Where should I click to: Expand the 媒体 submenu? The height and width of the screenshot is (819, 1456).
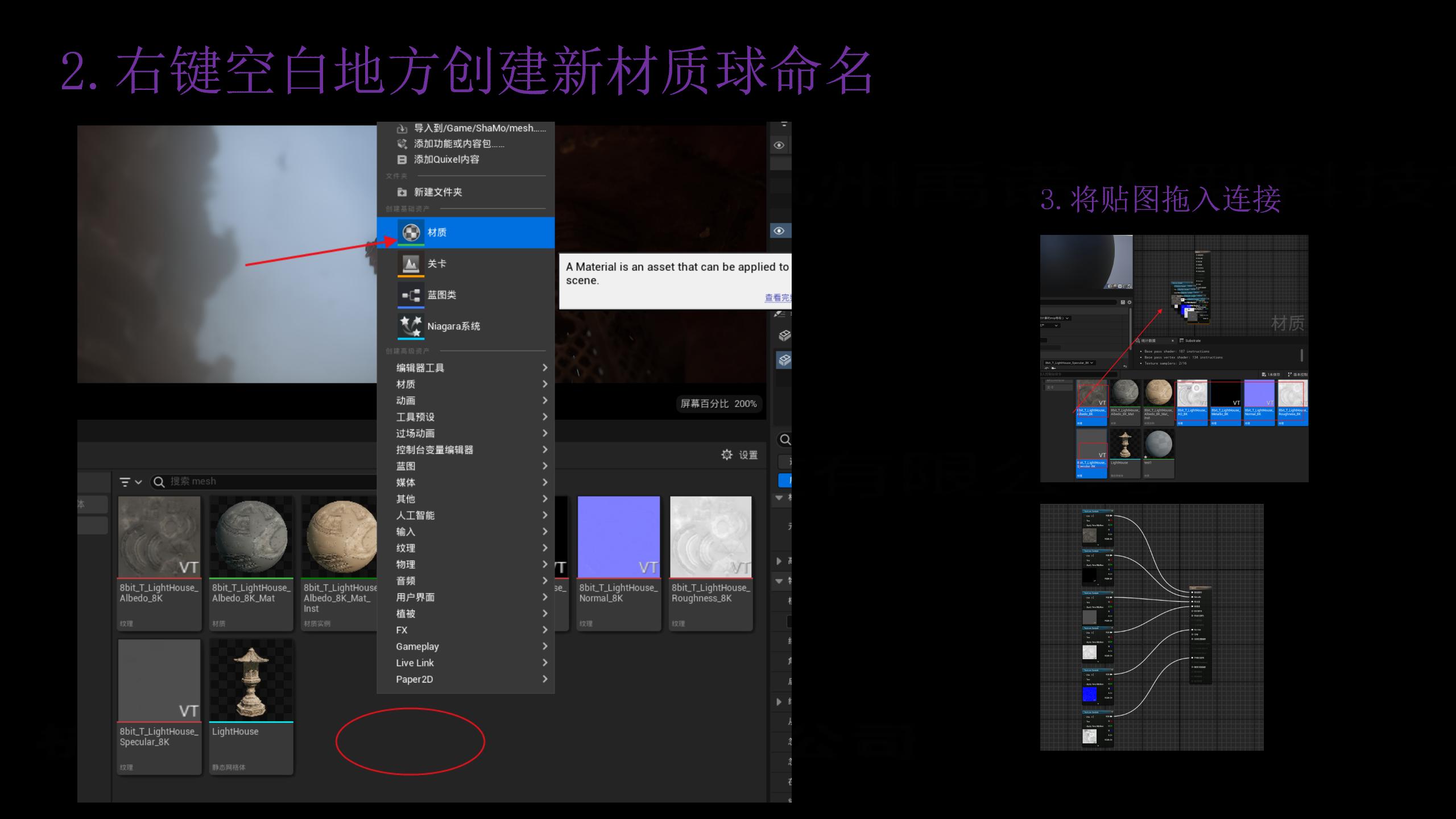tap(465, 482)
